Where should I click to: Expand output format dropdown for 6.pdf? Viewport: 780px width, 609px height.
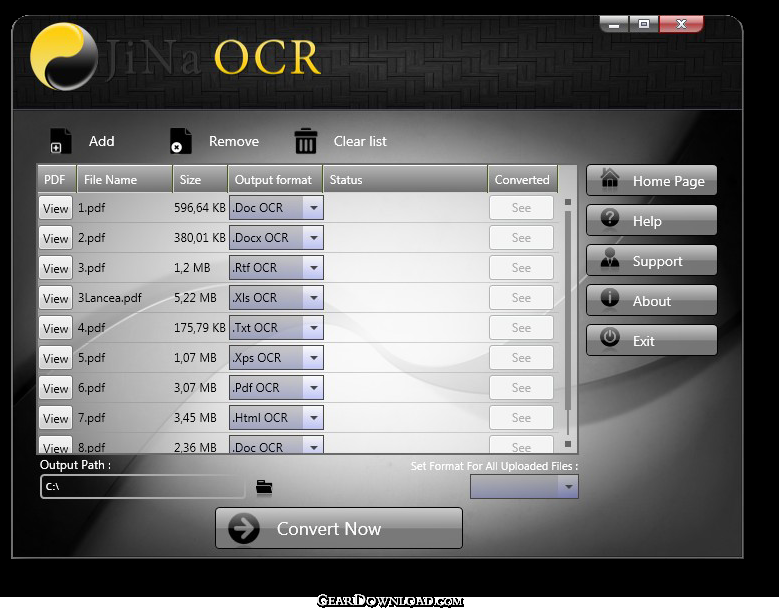(x=314, y=388)
